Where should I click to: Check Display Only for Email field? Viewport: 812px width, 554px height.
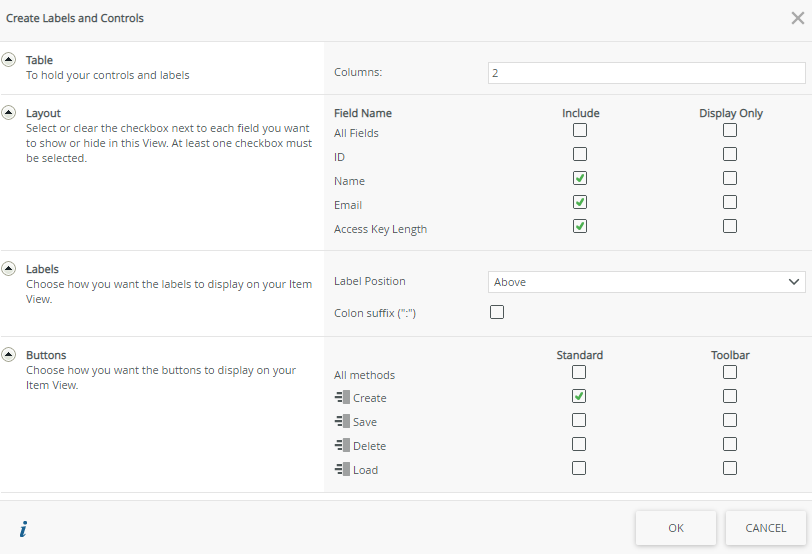(730, 202)
